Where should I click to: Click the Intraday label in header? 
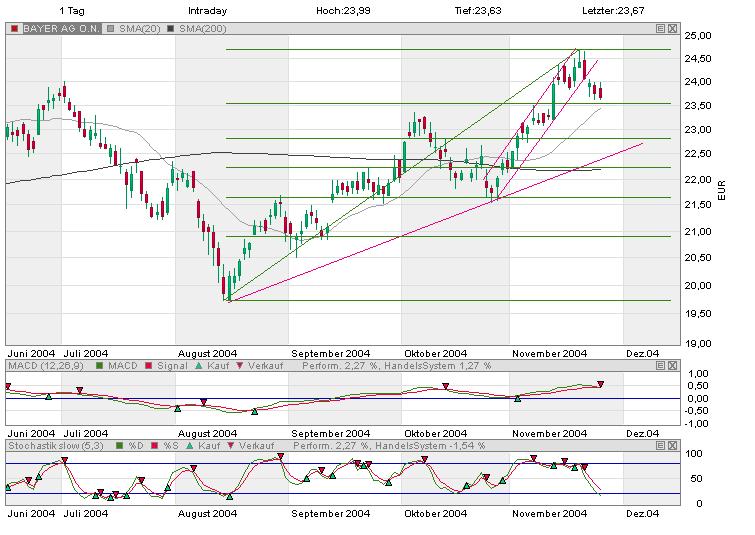pos(208,11)
